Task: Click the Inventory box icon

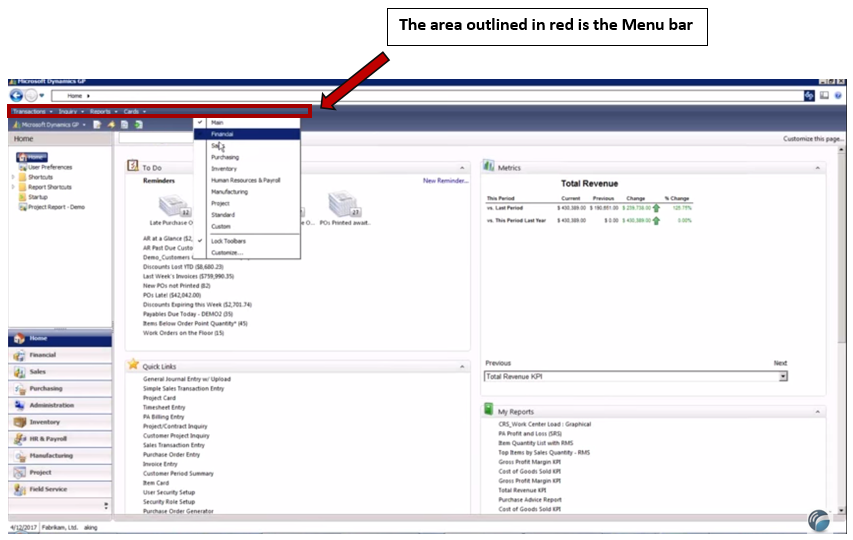Action: [x=19, y=423]
